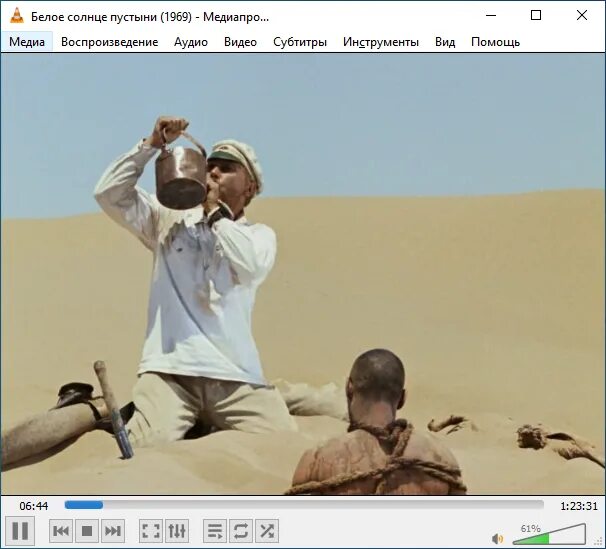606x549 pixels.
Task: Stop the video playback
Action: pos(87,531)
